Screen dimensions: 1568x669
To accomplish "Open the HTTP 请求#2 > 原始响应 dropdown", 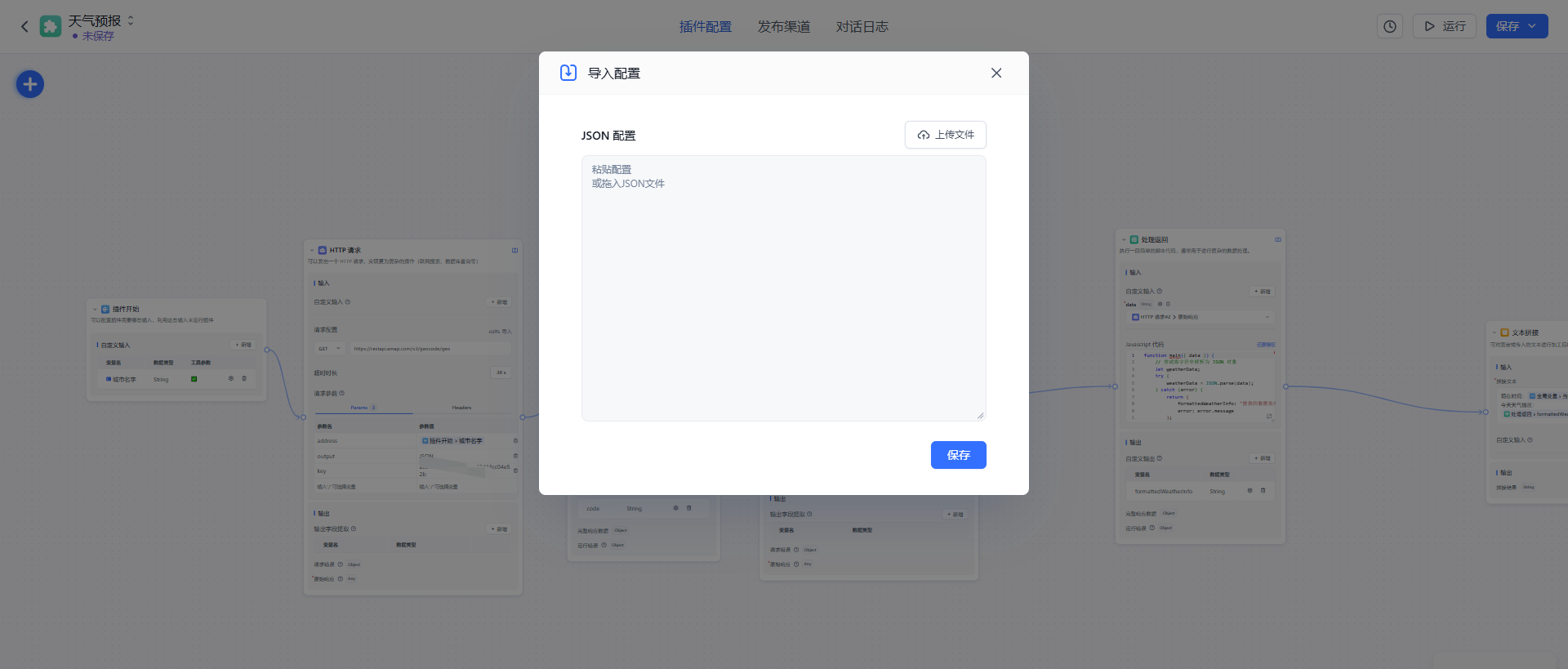I will [1200, 317].
